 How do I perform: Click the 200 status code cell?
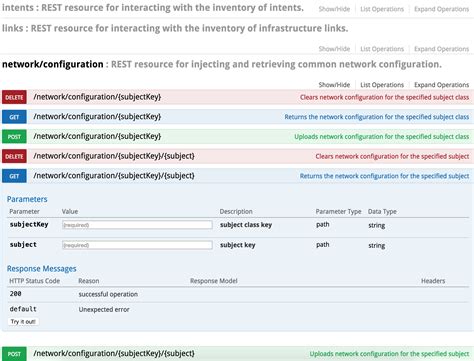pos(15,294)
